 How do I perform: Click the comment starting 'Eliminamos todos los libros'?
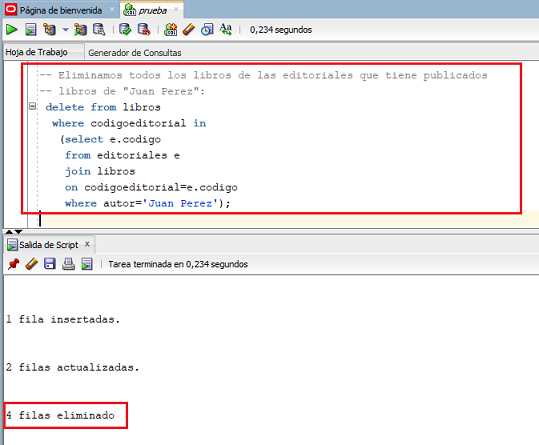(x=263, y=75)
